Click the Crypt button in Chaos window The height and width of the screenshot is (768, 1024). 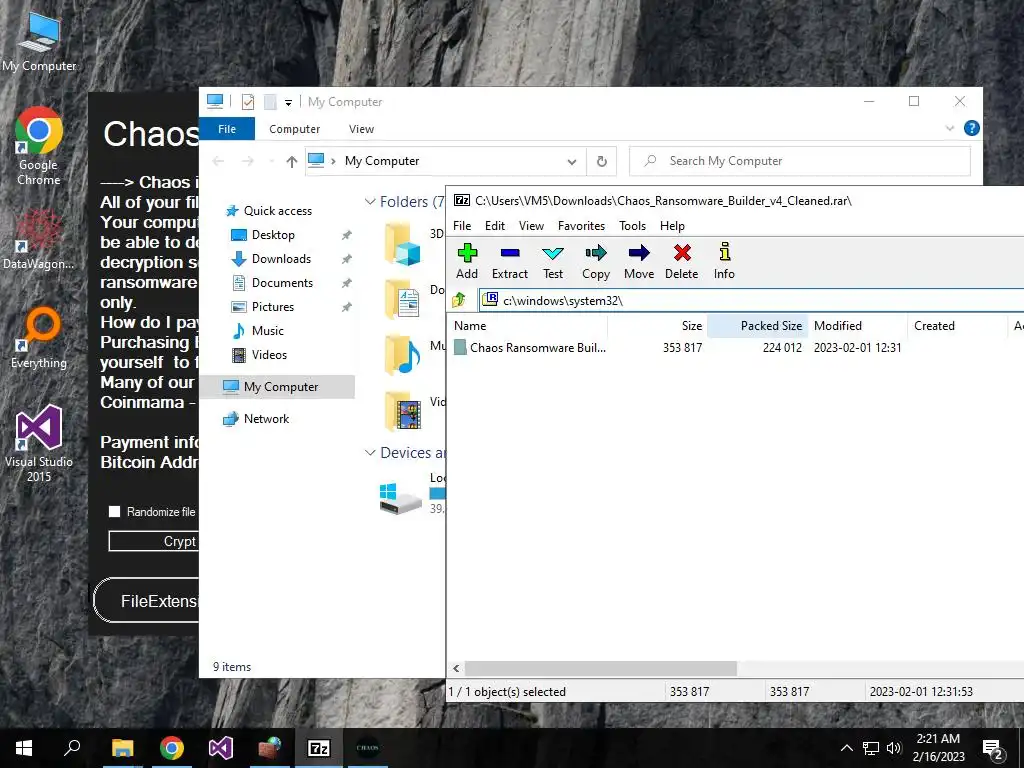coord(153,541)
